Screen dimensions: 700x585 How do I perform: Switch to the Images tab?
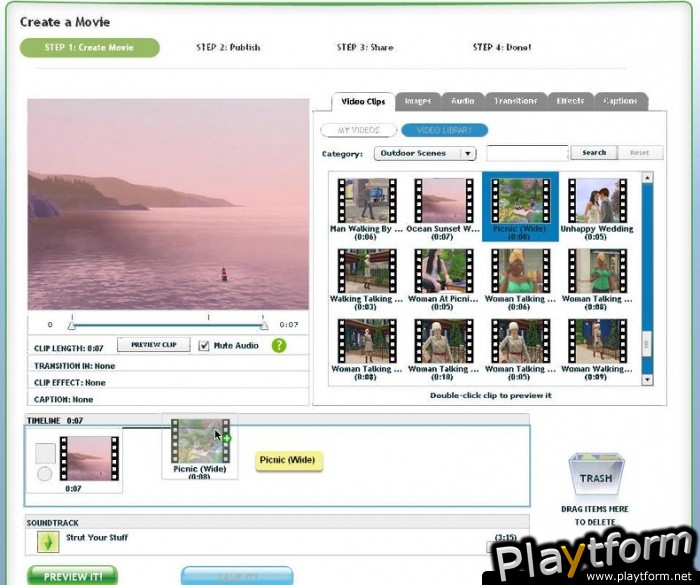pyautogui.click(x=418, y=101)
